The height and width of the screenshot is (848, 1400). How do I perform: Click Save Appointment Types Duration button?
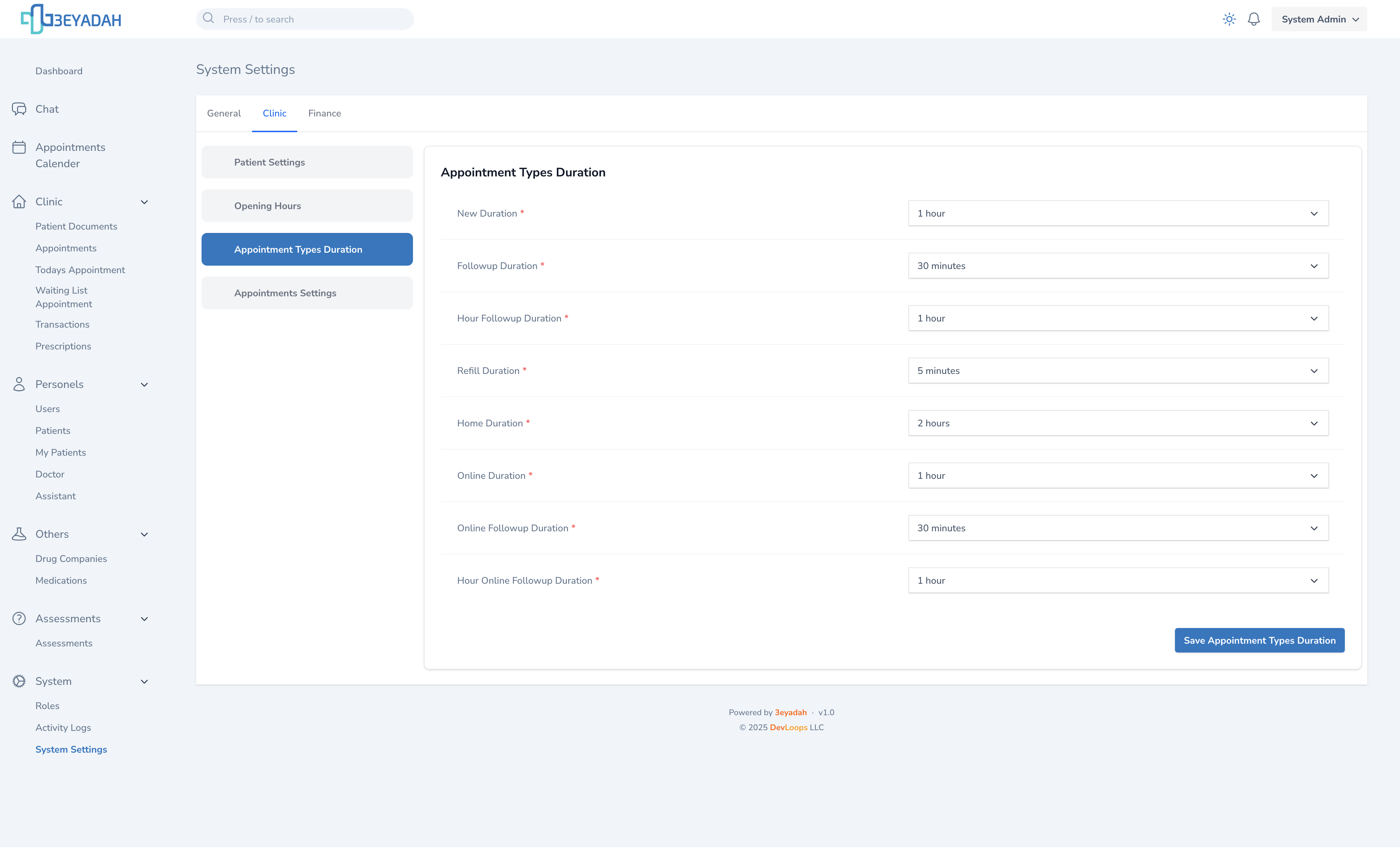tap(1259, 641)
